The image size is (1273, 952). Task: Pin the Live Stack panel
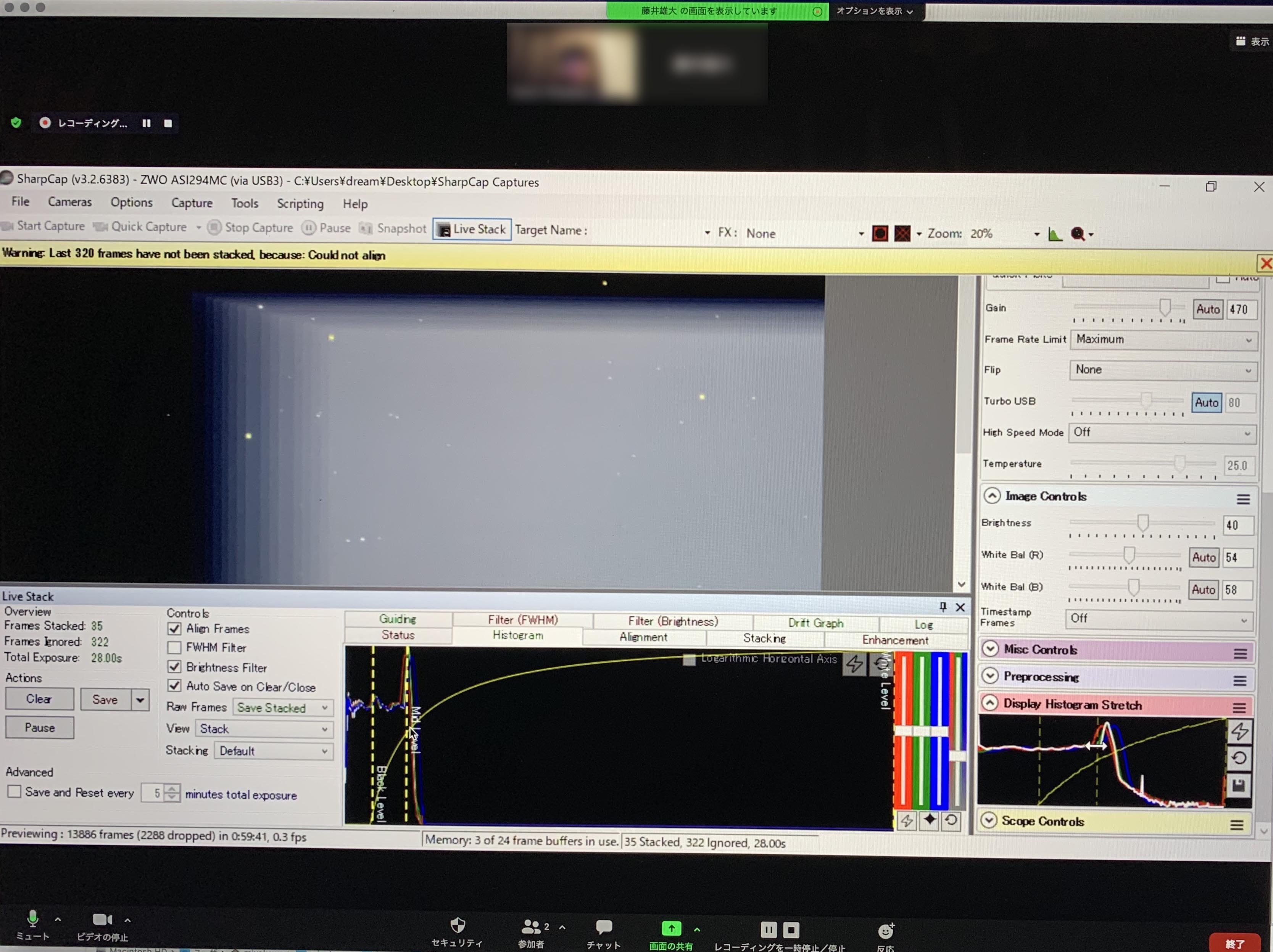[943, 606]
